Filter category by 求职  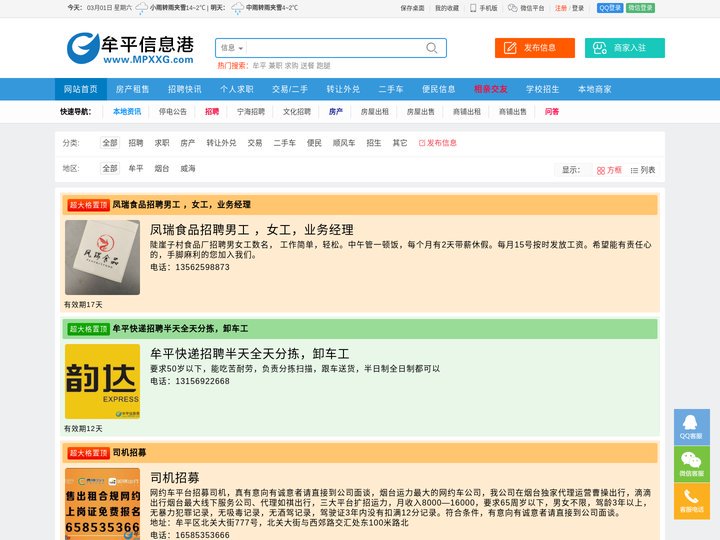point(162,143)
